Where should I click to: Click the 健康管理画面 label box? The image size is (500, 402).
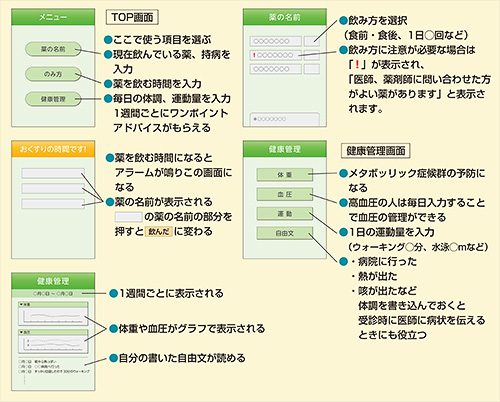pyautogui.click(x=376, y=151)
